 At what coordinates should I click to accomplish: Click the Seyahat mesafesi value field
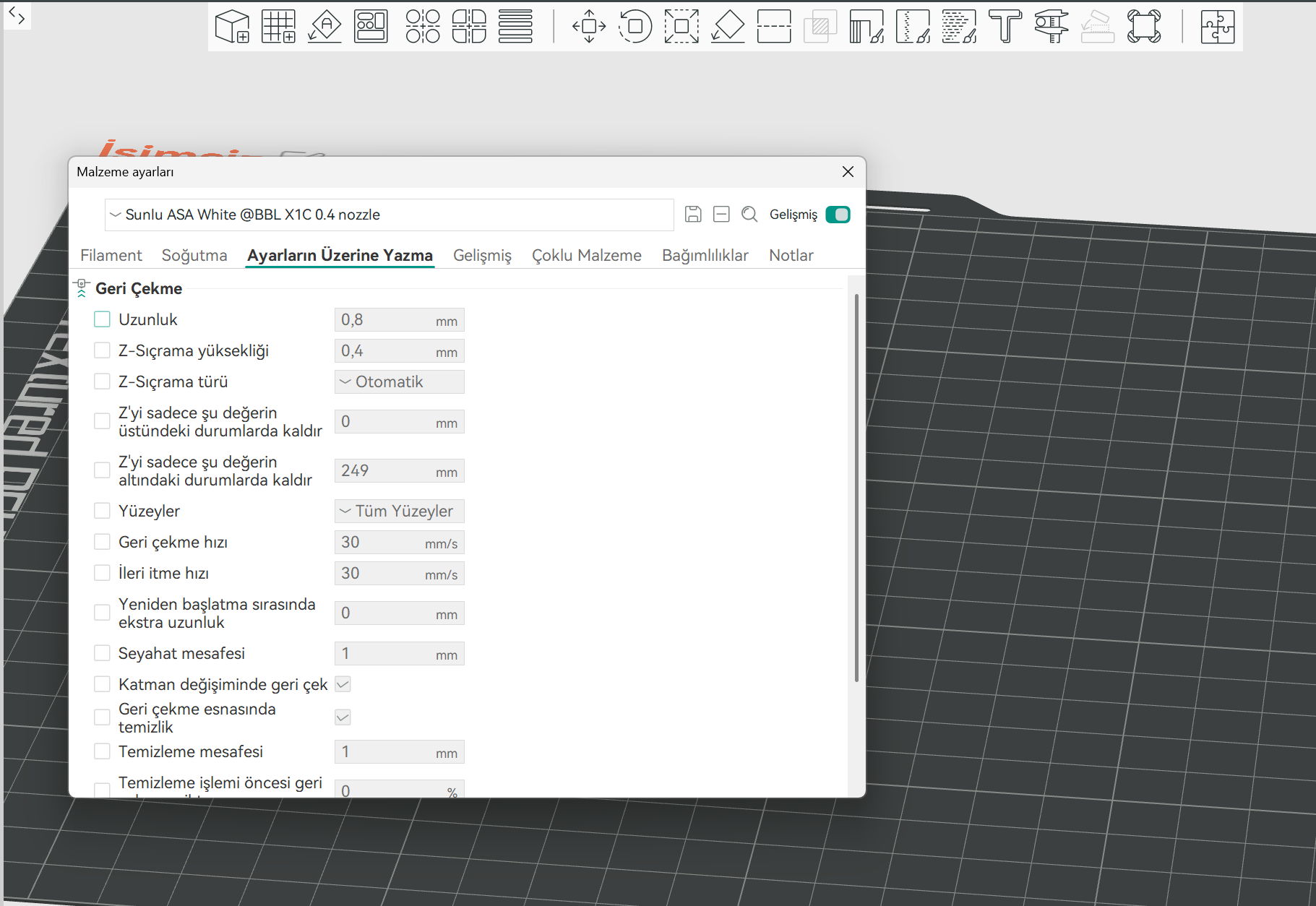tap(399, 653)
